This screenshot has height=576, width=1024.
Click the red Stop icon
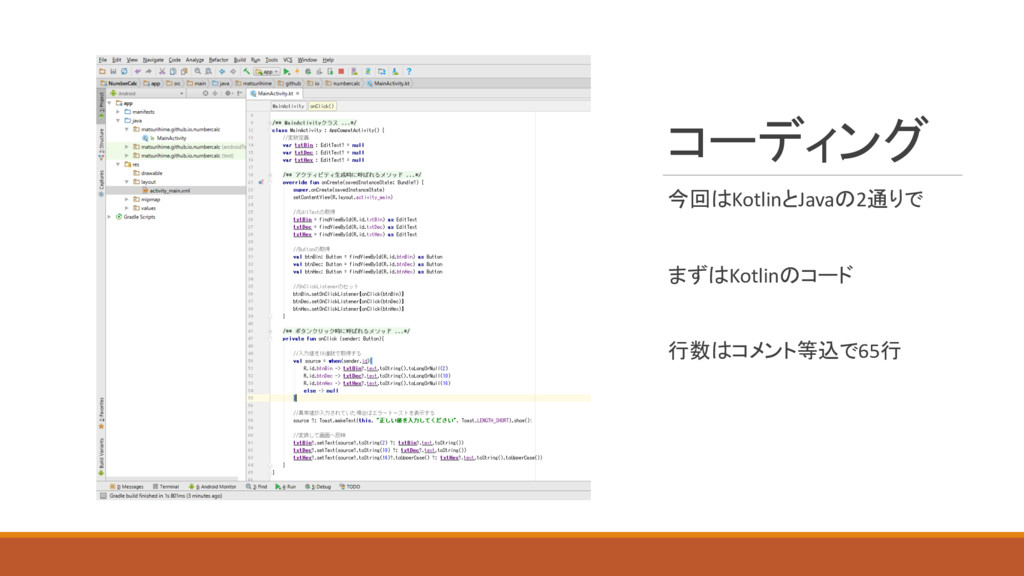(341, 71)
